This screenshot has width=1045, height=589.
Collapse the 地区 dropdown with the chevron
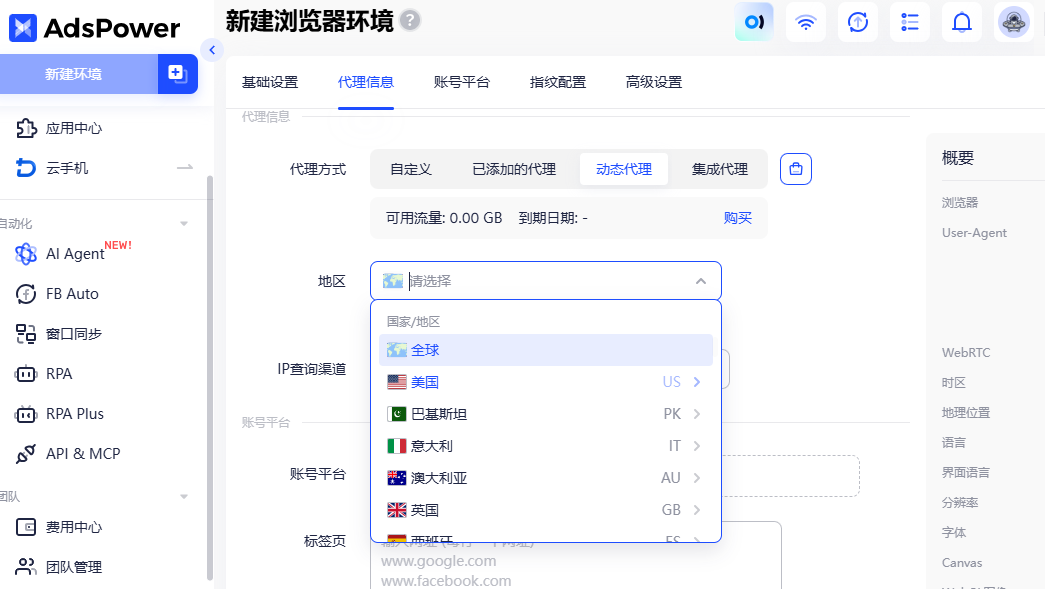[x=700, y=281]
